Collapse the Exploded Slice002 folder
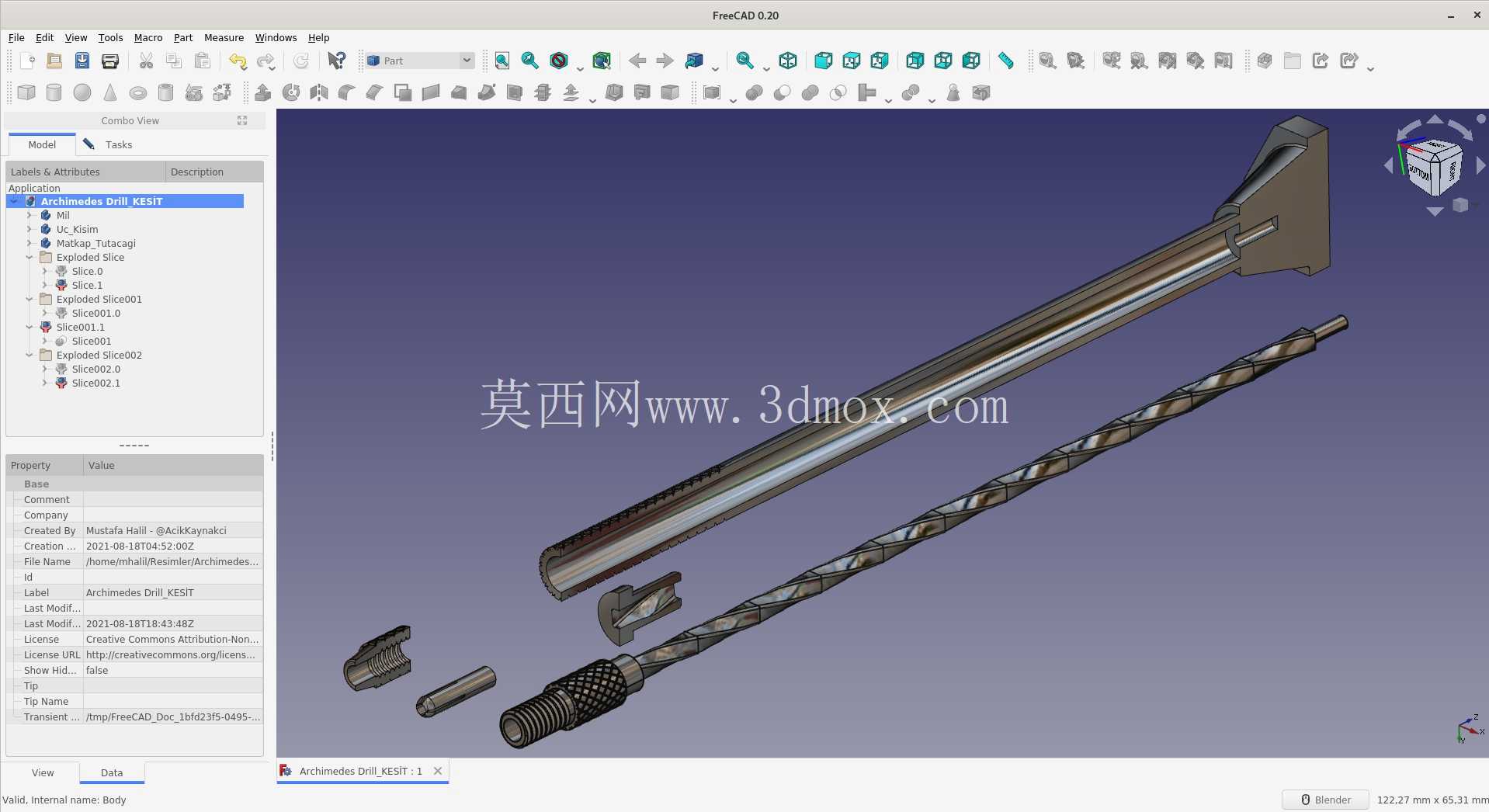 [x=30, y=355]
